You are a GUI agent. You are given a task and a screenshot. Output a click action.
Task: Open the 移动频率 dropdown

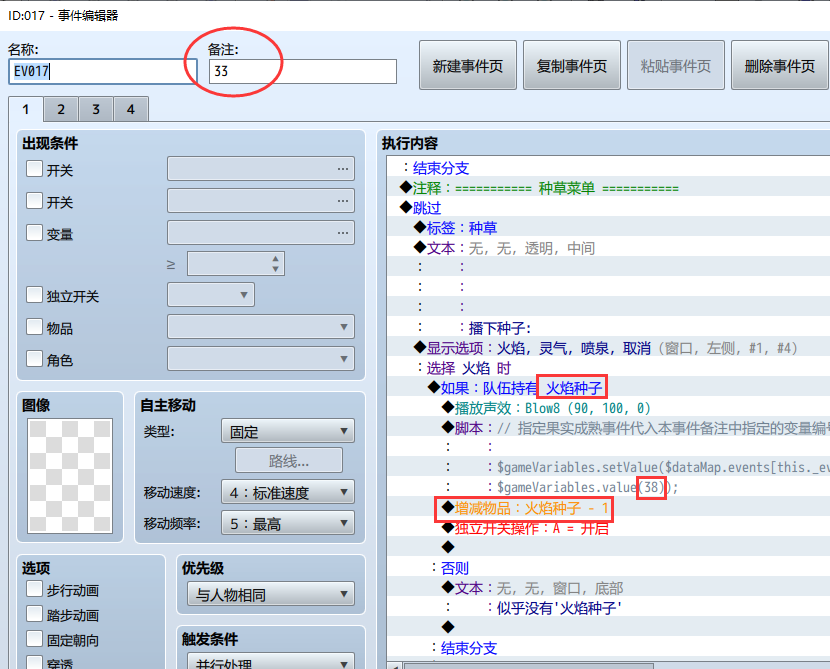pyautogui.click(x=288, y=523)
